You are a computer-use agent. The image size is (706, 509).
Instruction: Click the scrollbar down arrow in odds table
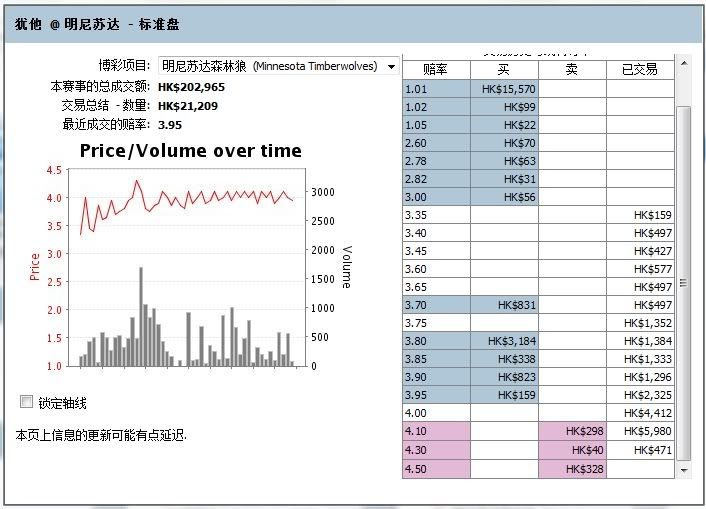[684, 469]
